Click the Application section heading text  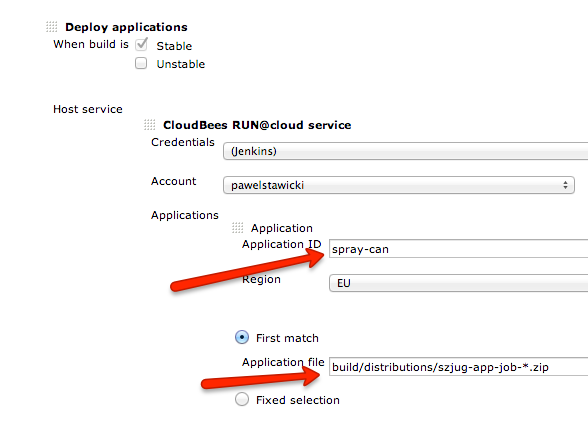[x=282, y=228]
